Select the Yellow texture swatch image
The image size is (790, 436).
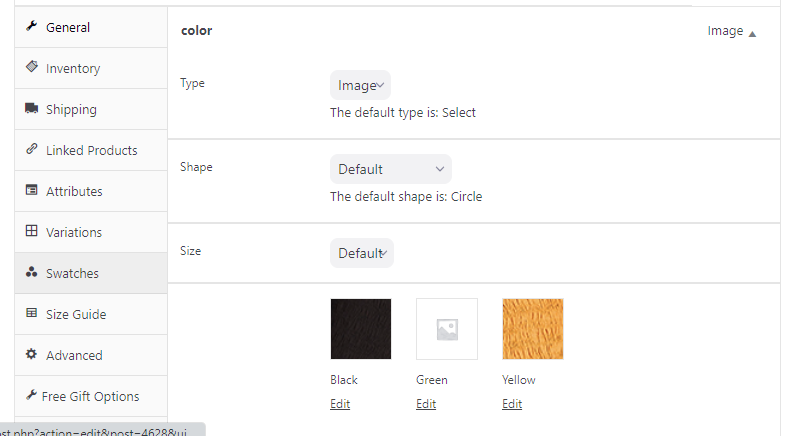click(x=533, y=329)
